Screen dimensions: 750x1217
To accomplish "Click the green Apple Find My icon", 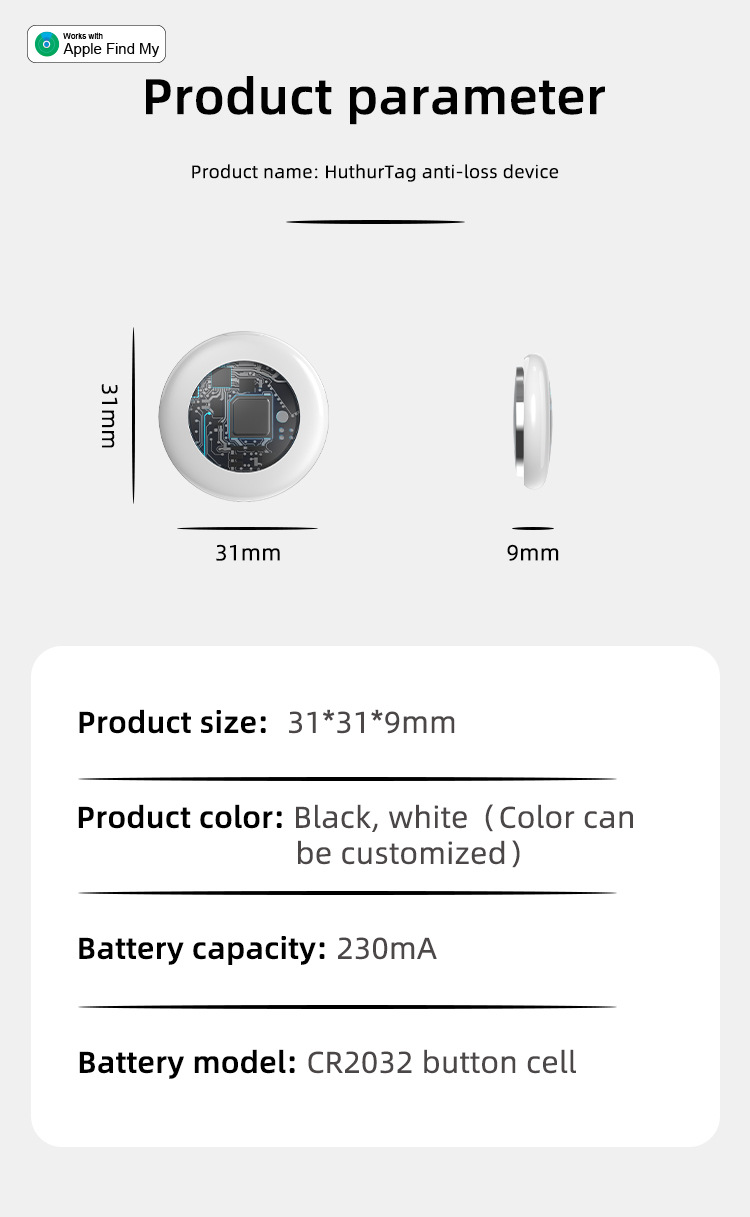I will click(47, 45).
